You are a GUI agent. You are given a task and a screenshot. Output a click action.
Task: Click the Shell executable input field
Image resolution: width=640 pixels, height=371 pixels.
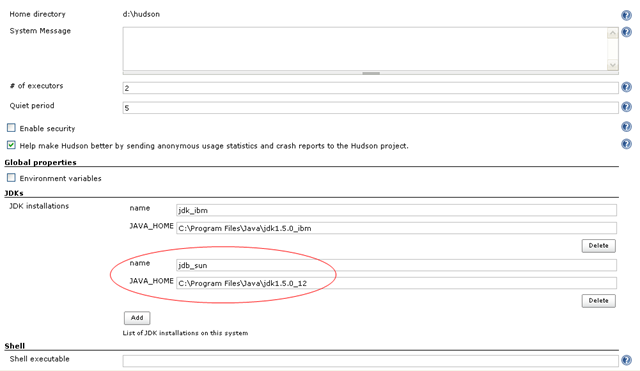point(371,360)
